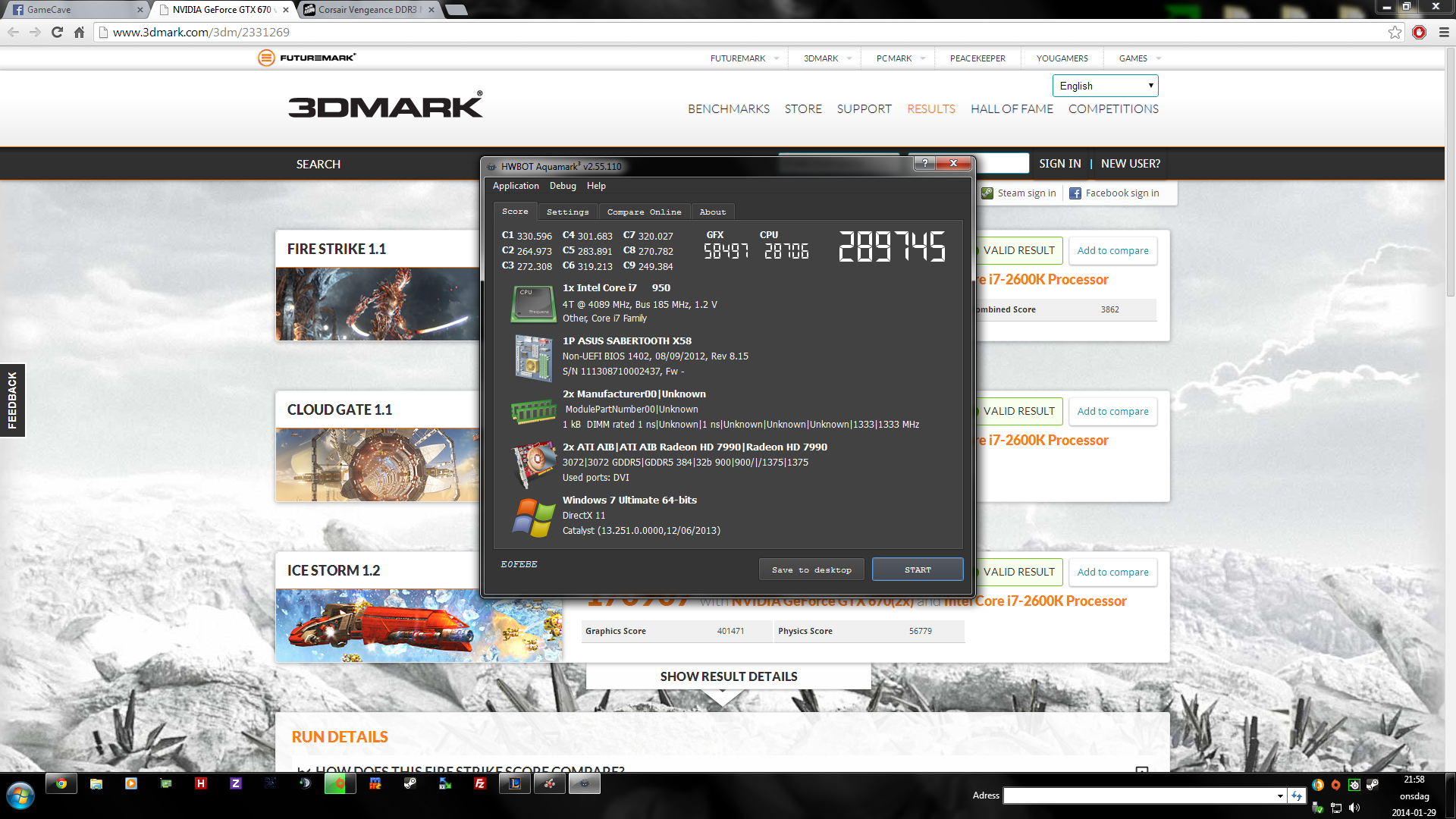Switch to the Settings tab in Aquamark
The width and height of the screenshot is (1456, 819).
tap(568, 212)
